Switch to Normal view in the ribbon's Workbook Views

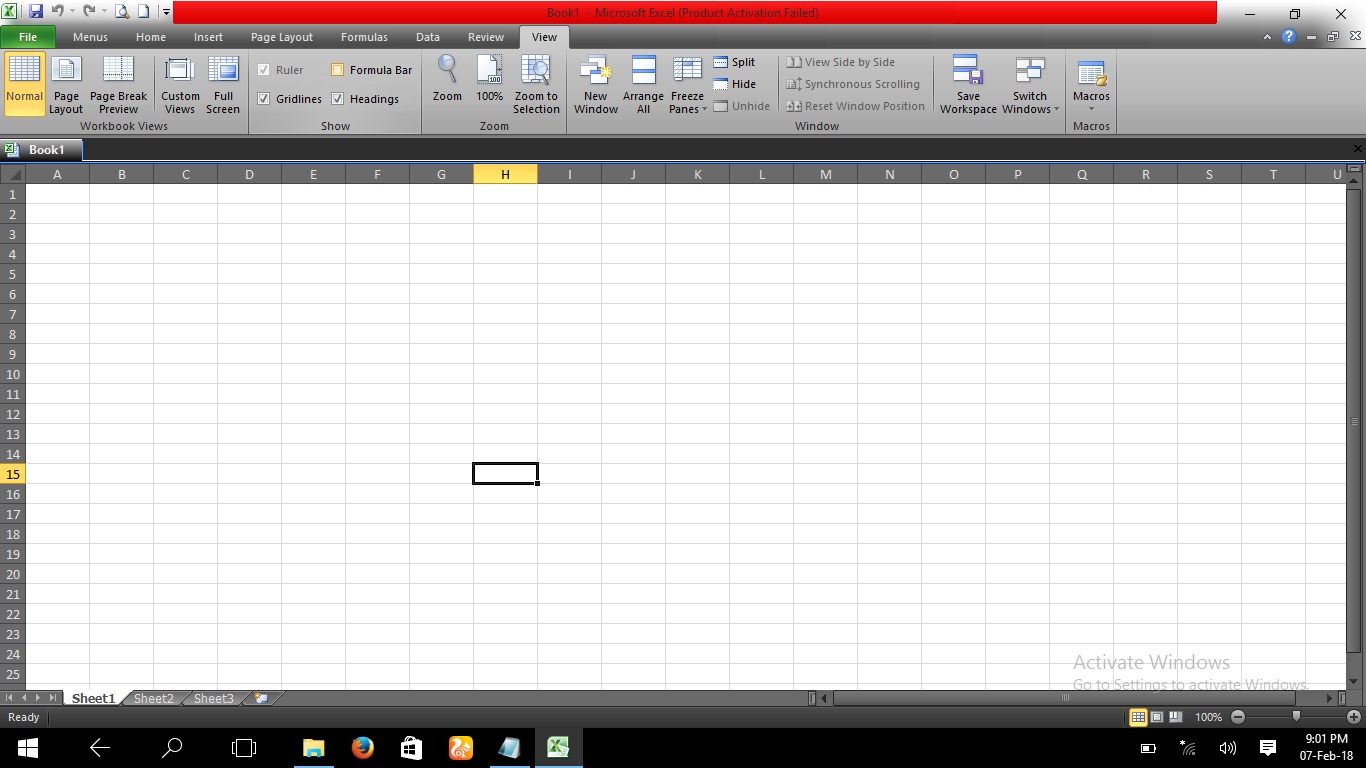(24, 84)
